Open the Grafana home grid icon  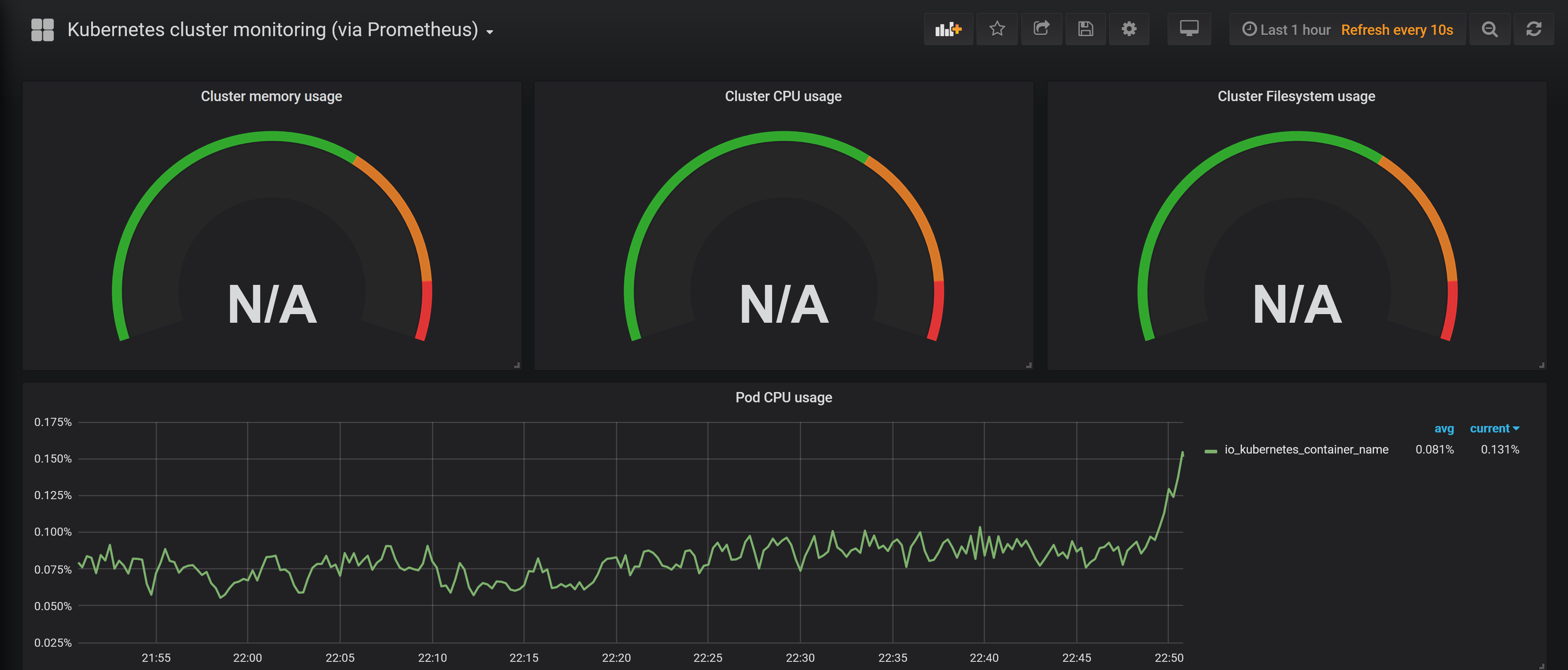(43, 29)
